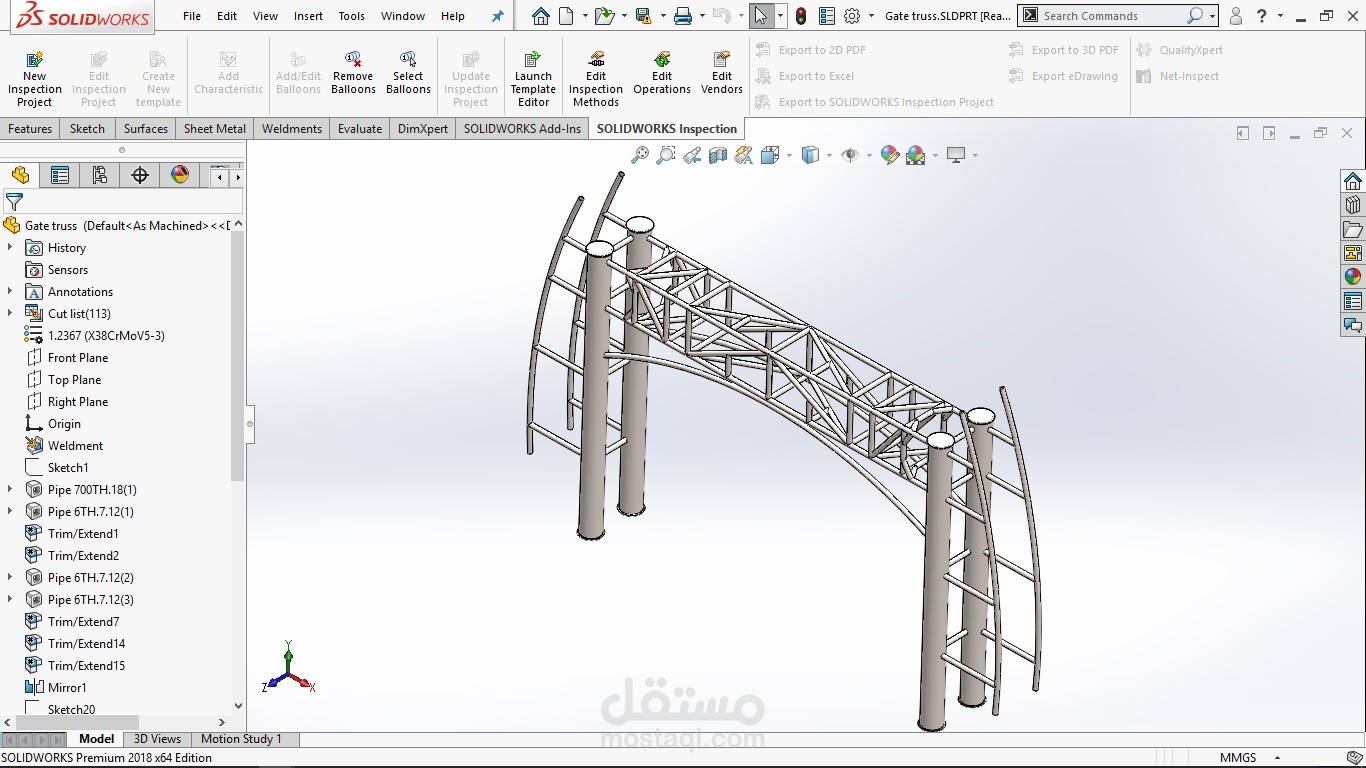Open Search Commands dropdown arrow
This screenshot has height=768, width=1366.
(x=1213, y=16)
